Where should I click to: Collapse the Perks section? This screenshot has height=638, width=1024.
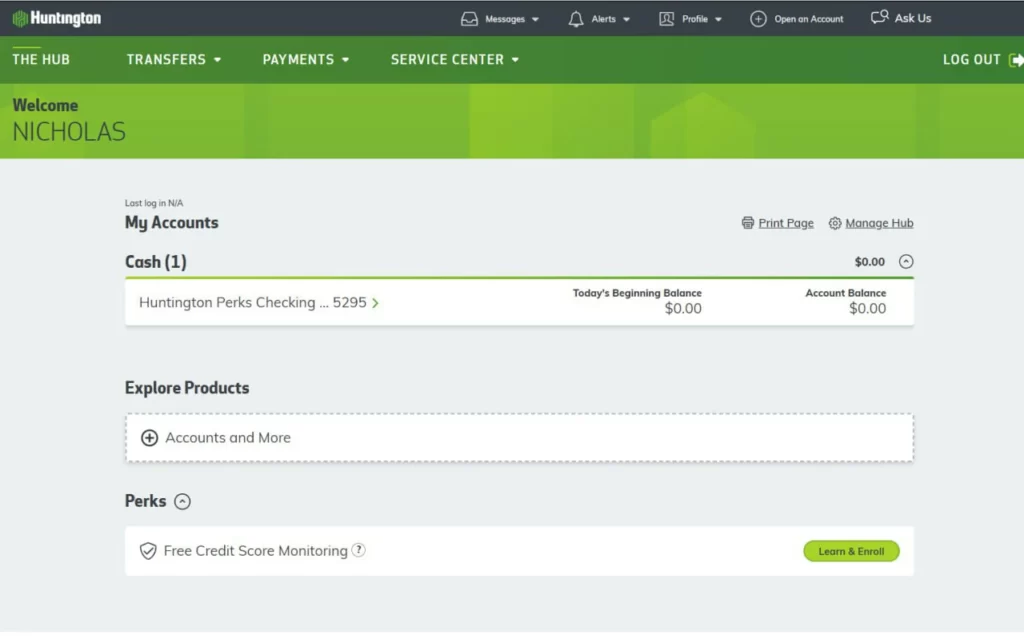coord(182,502)
